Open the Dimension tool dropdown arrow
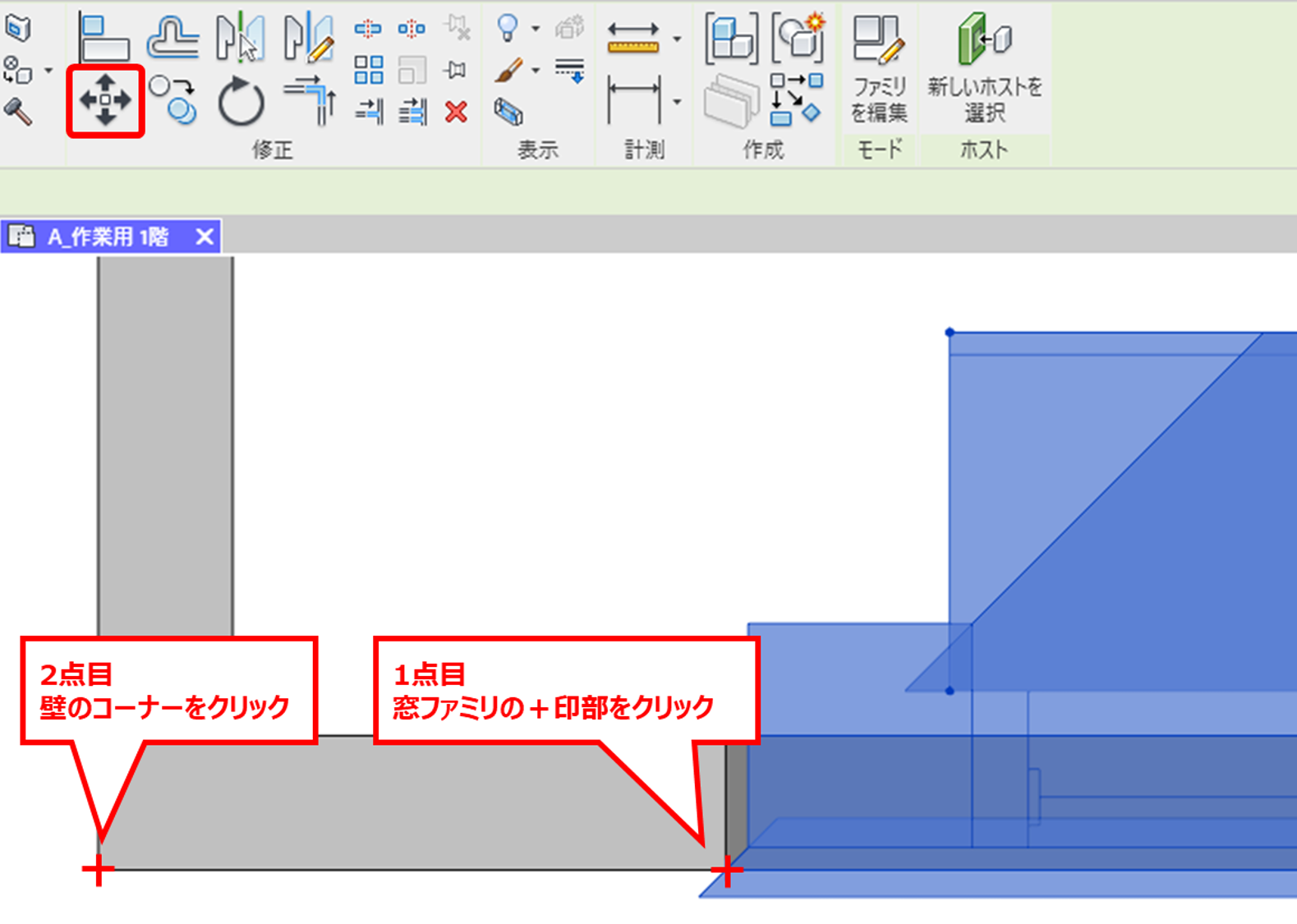 pyautogui.click(x=677, y=102)
